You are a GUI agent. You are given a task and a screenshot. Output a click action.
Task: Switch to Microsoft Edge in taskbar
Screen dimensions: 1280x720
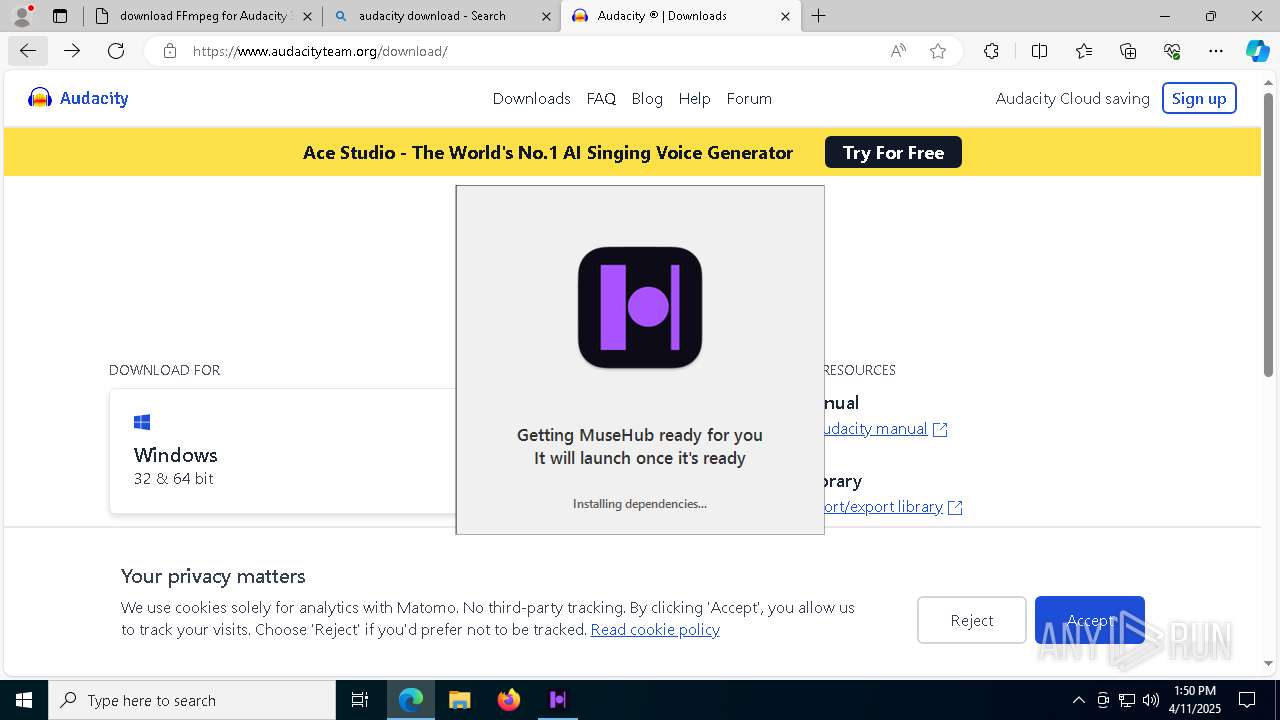411,700
